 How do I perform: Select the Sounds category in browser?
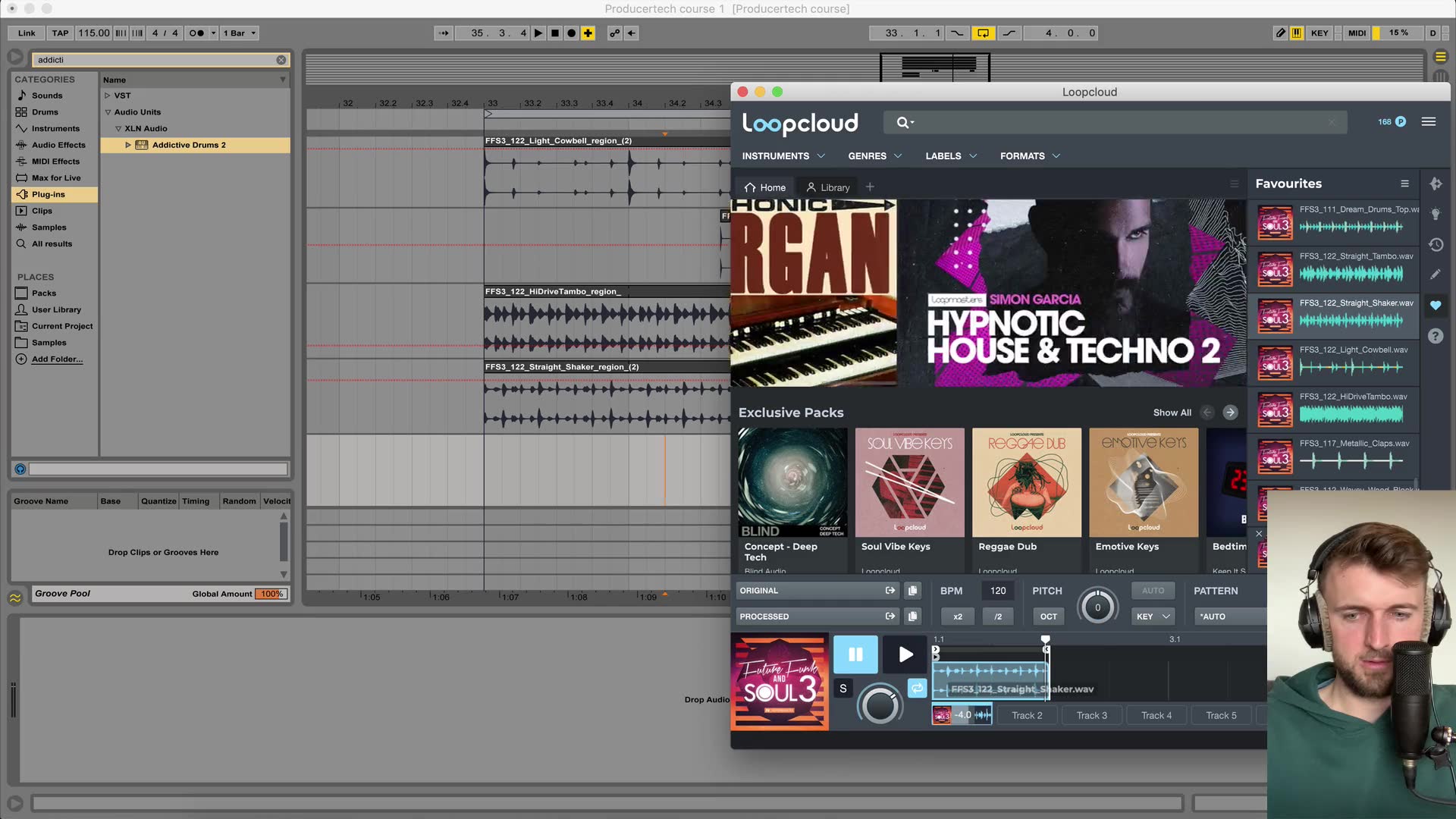coord(47,96)
